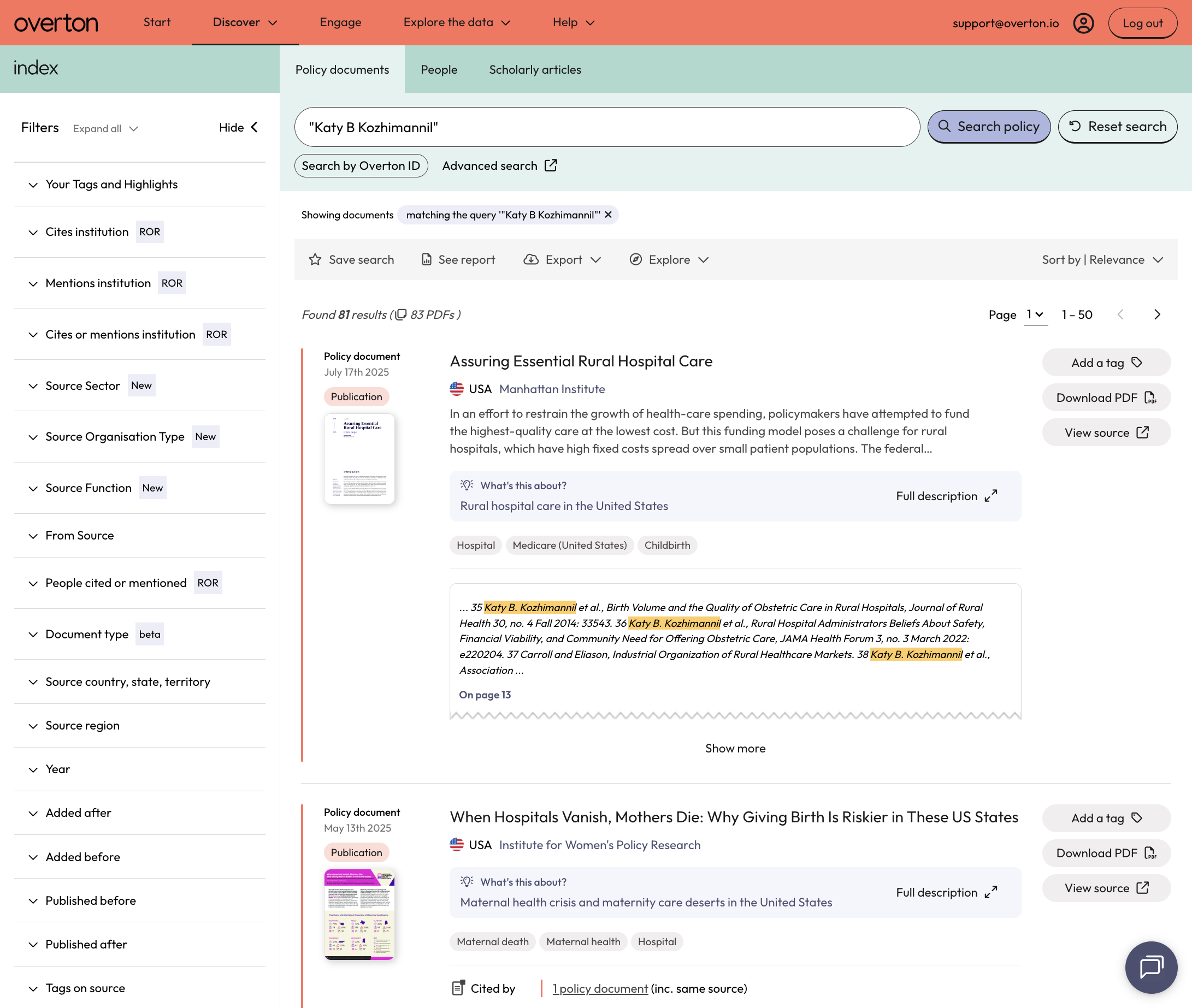Open the Export dropdown
This screenshot has width=1192, height=1008.
click(x=562, y=259)
